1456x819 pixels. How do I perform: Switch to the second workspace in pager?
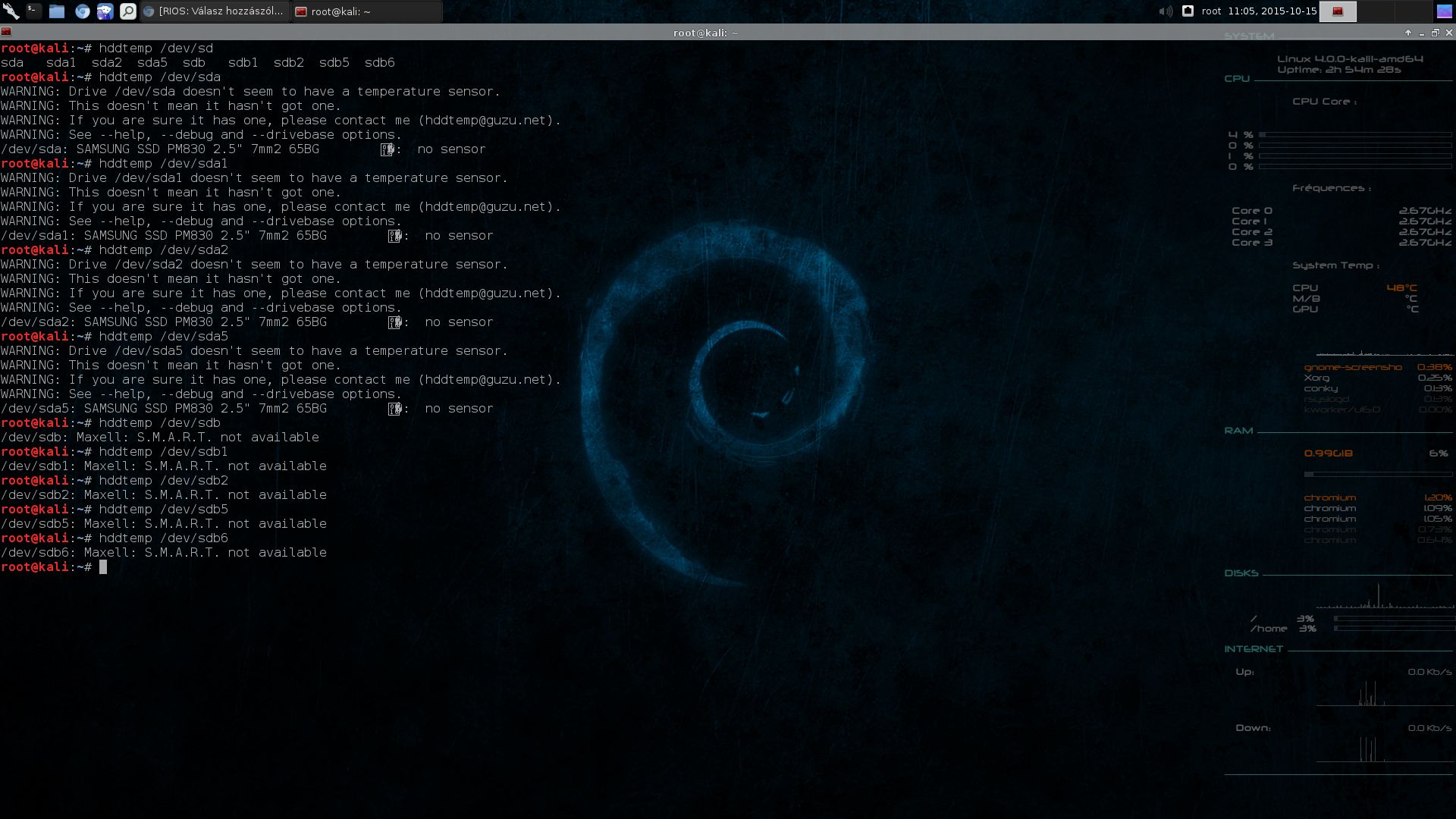point(1376,11)
